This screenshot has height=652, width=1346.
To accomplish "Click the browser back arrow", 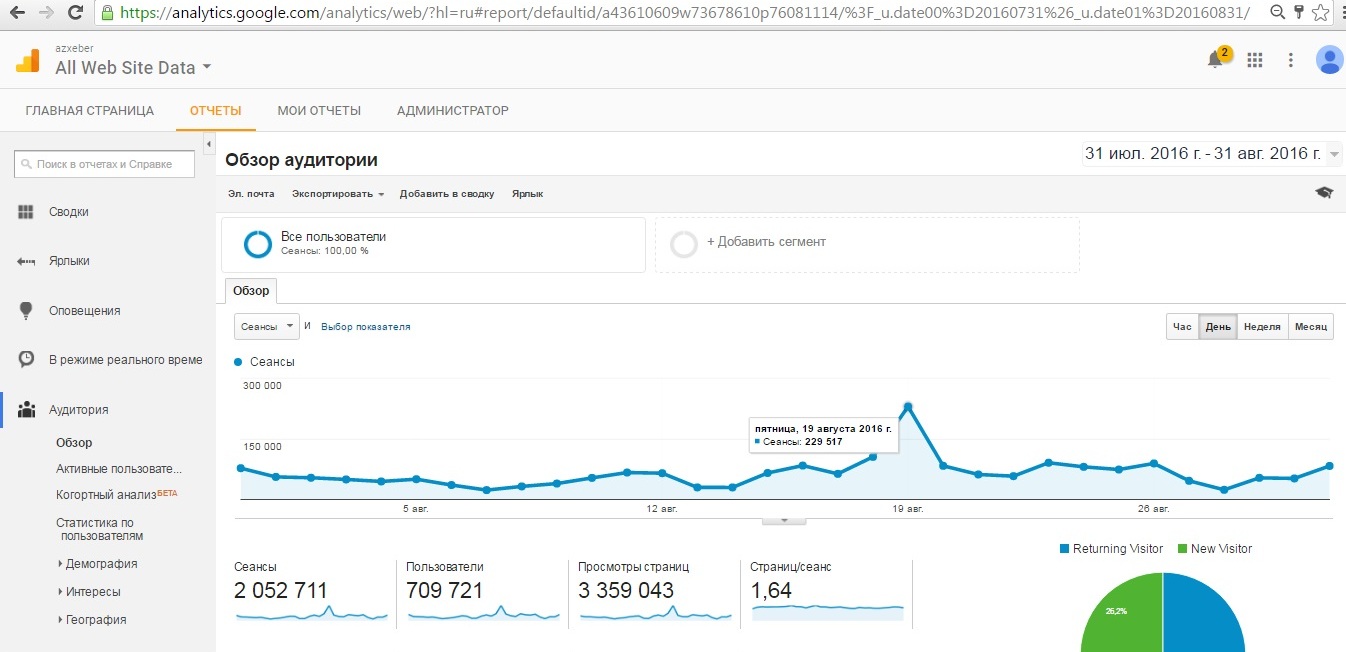I will click(x=17, y=13).
